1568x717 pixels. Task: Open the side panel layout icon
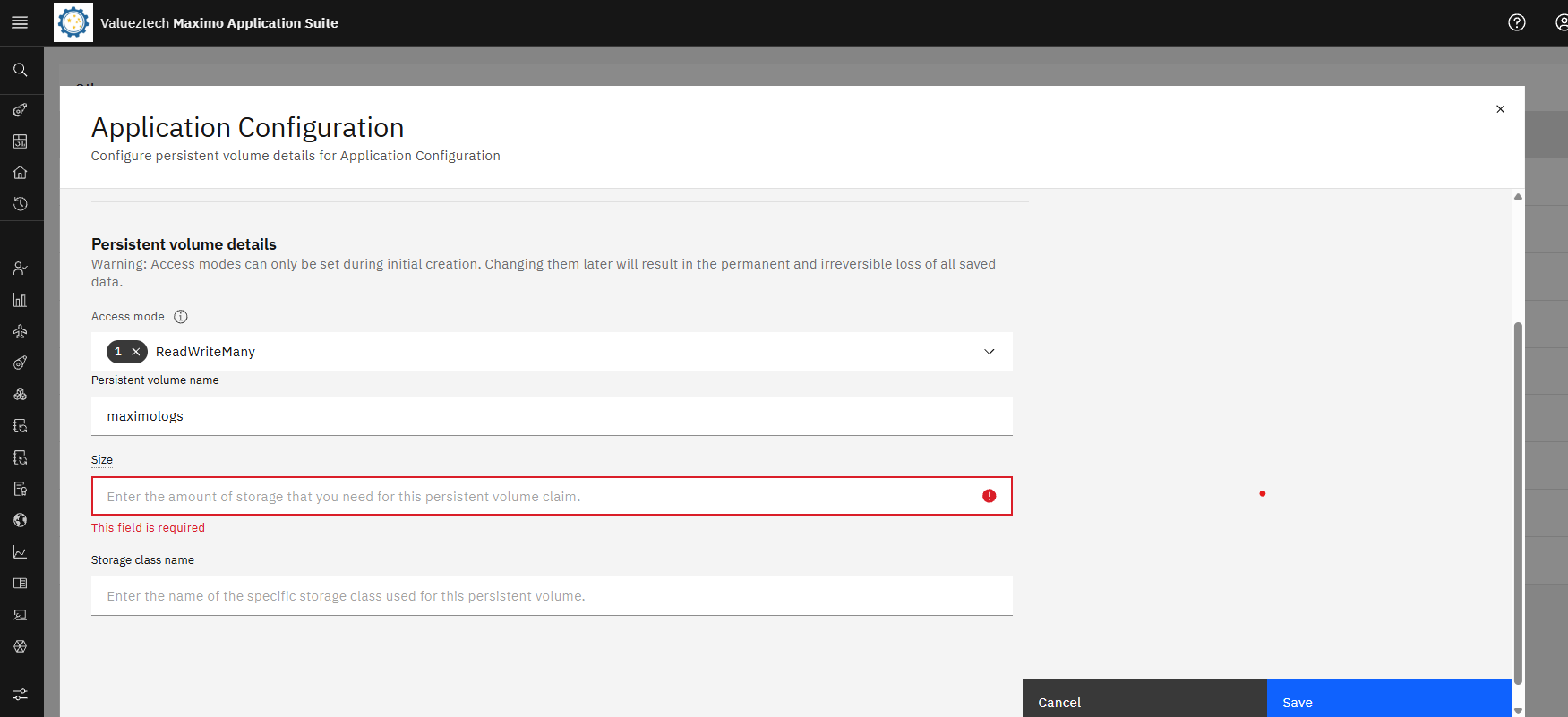click(20, 584)
